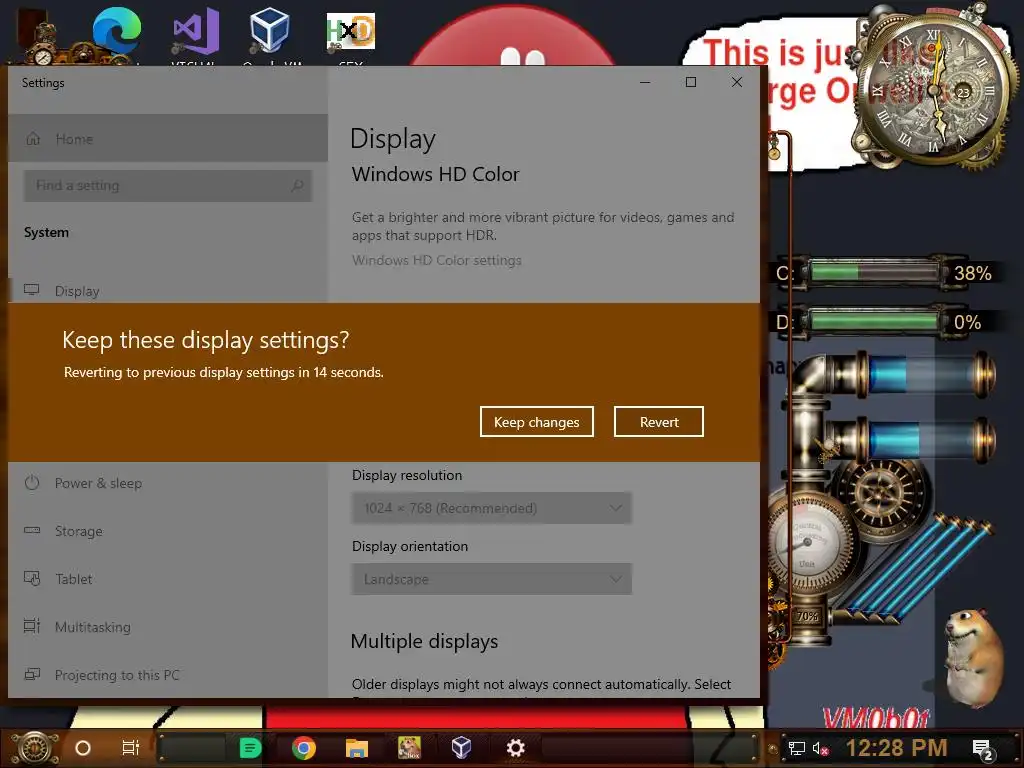Open Task View on the taskbar

pyautogui.click(x=131, y=748)
